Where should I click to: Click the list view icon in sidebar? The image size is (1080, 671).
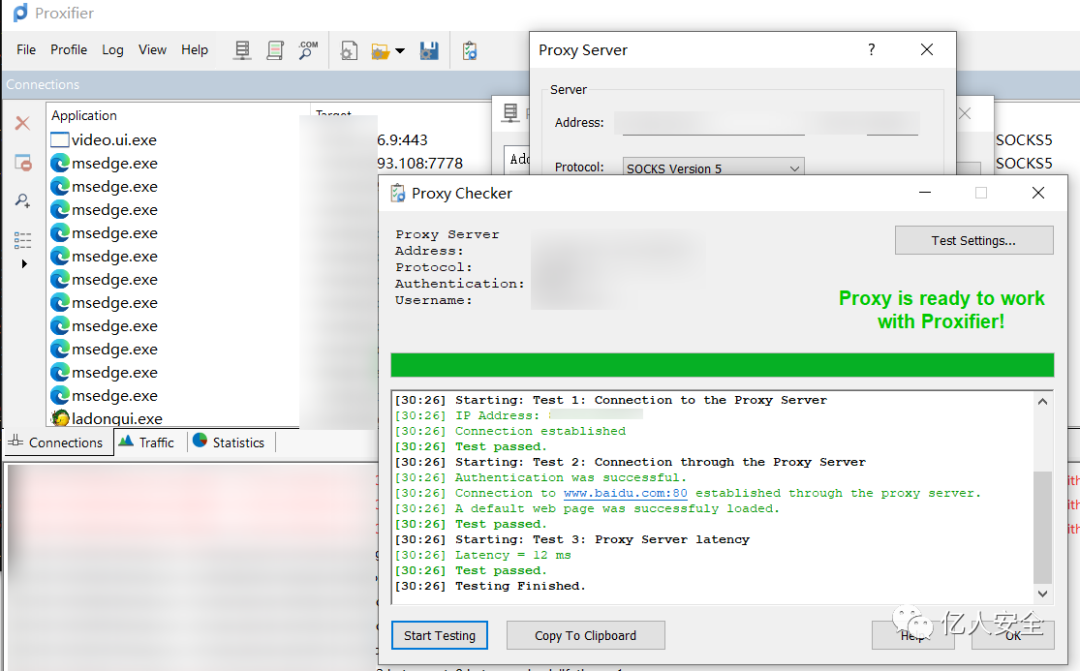(x=23, y=240)
